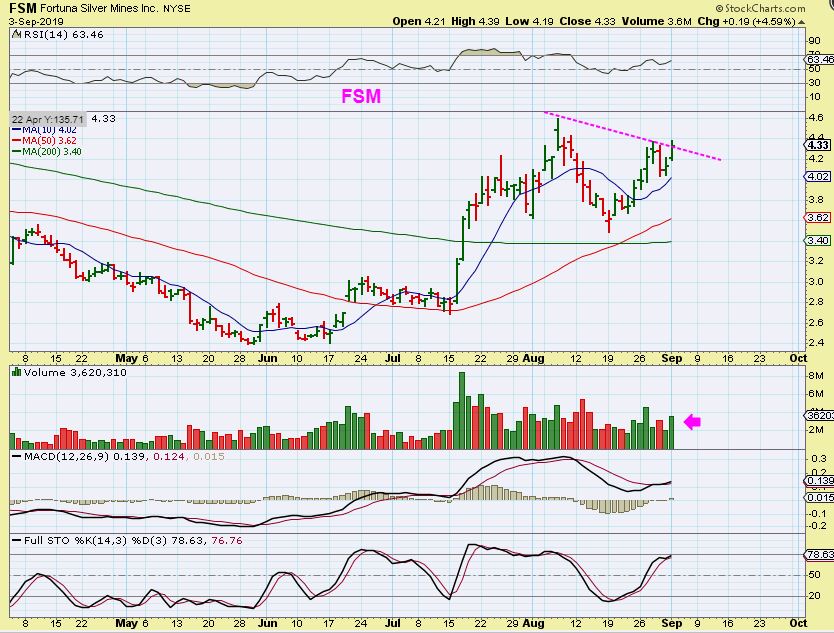Click the blue 4.02 MA tag on right axis
834x633 pixels.
pyautogui.click(x=818, y=177)
